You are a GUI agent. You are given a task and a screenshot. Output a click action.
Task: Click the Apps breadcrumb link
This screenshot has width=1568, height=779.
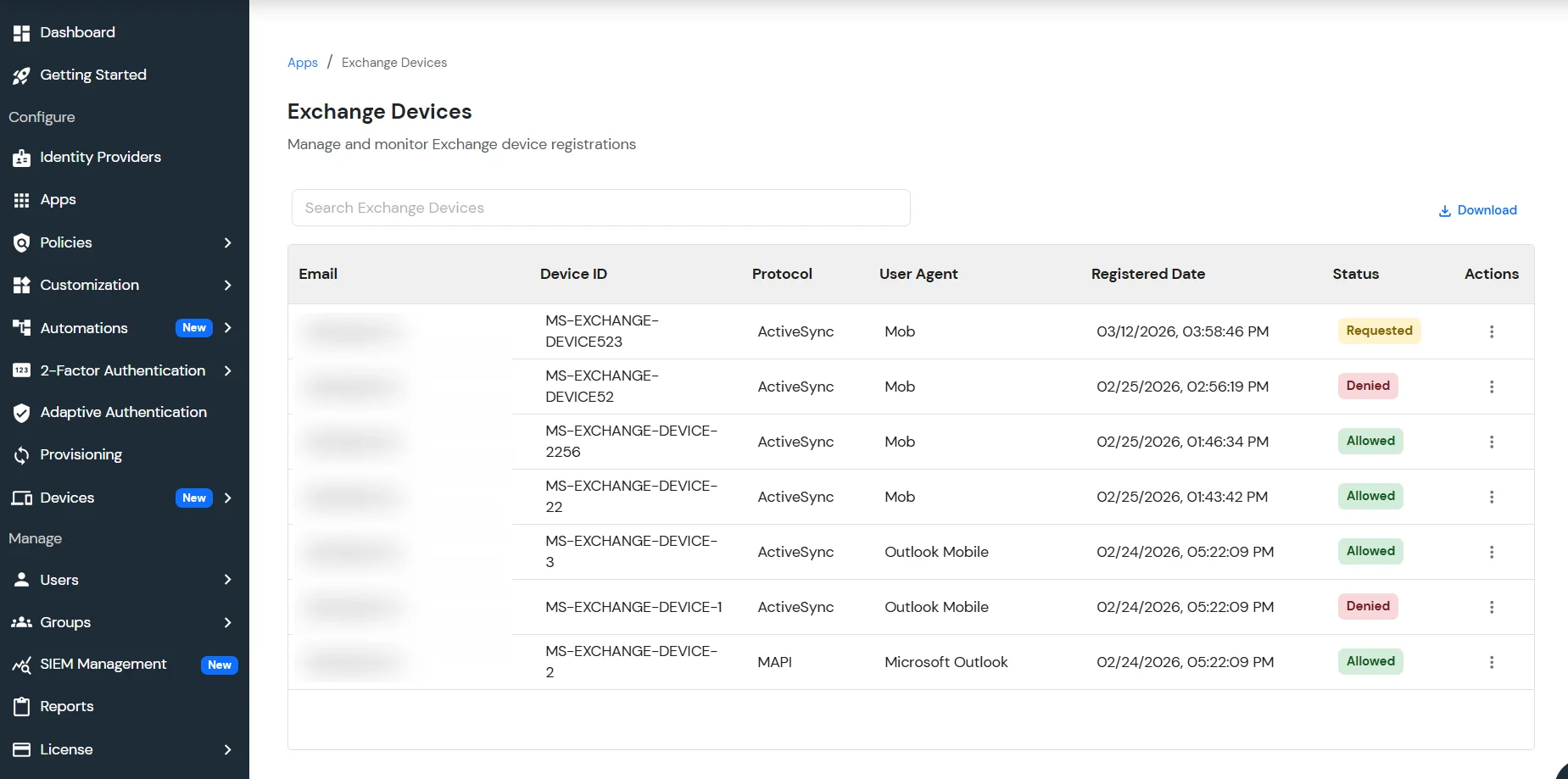303,62
